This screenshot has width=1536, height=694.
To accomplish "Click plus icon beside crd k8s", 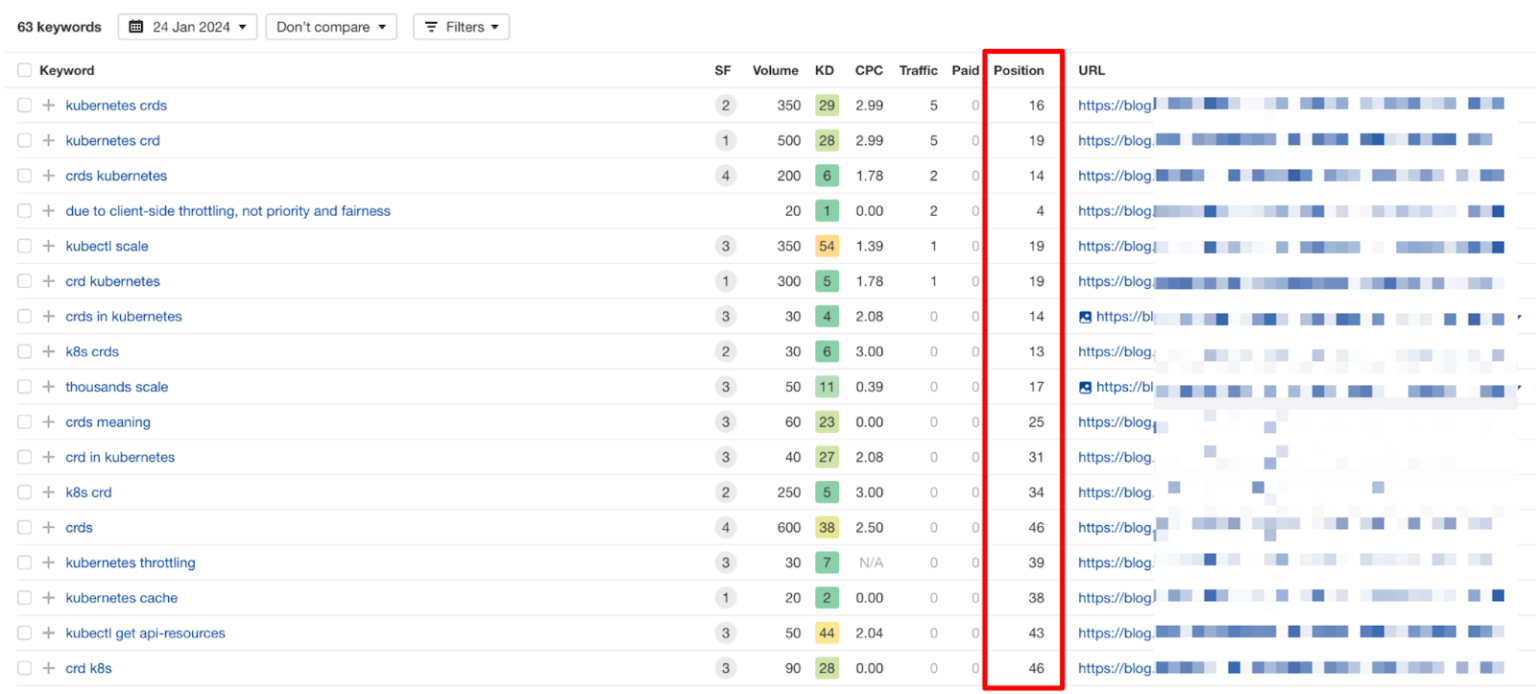I will (x=48, y=668).
